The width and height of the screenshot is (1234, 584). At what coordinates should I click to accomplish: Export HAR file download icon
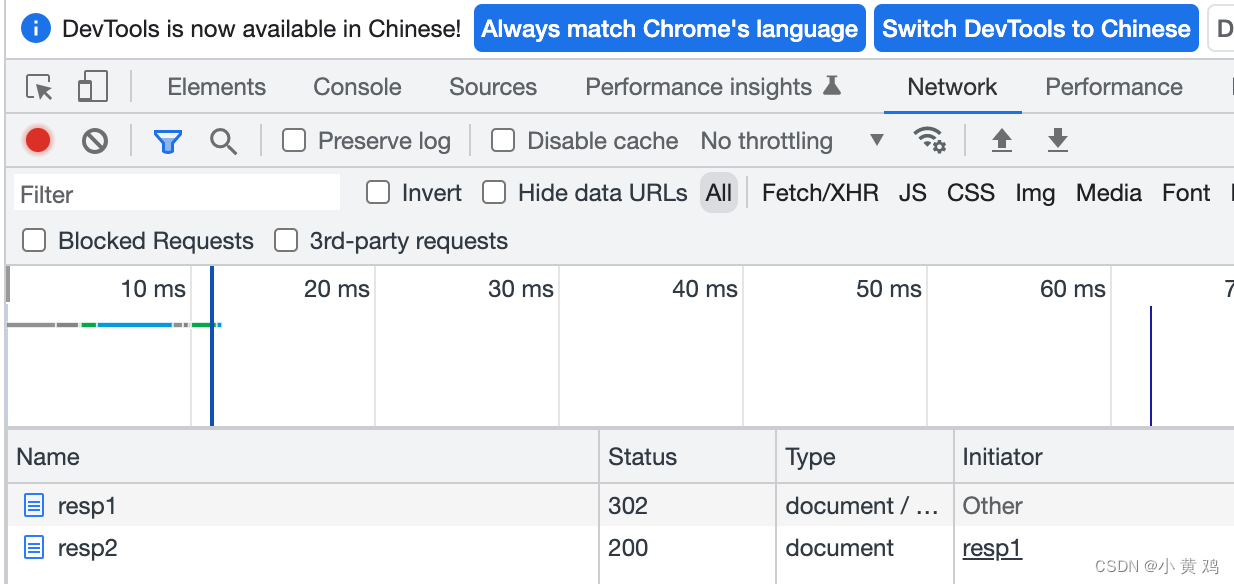pyautogui.click(x=1058, y=140)
